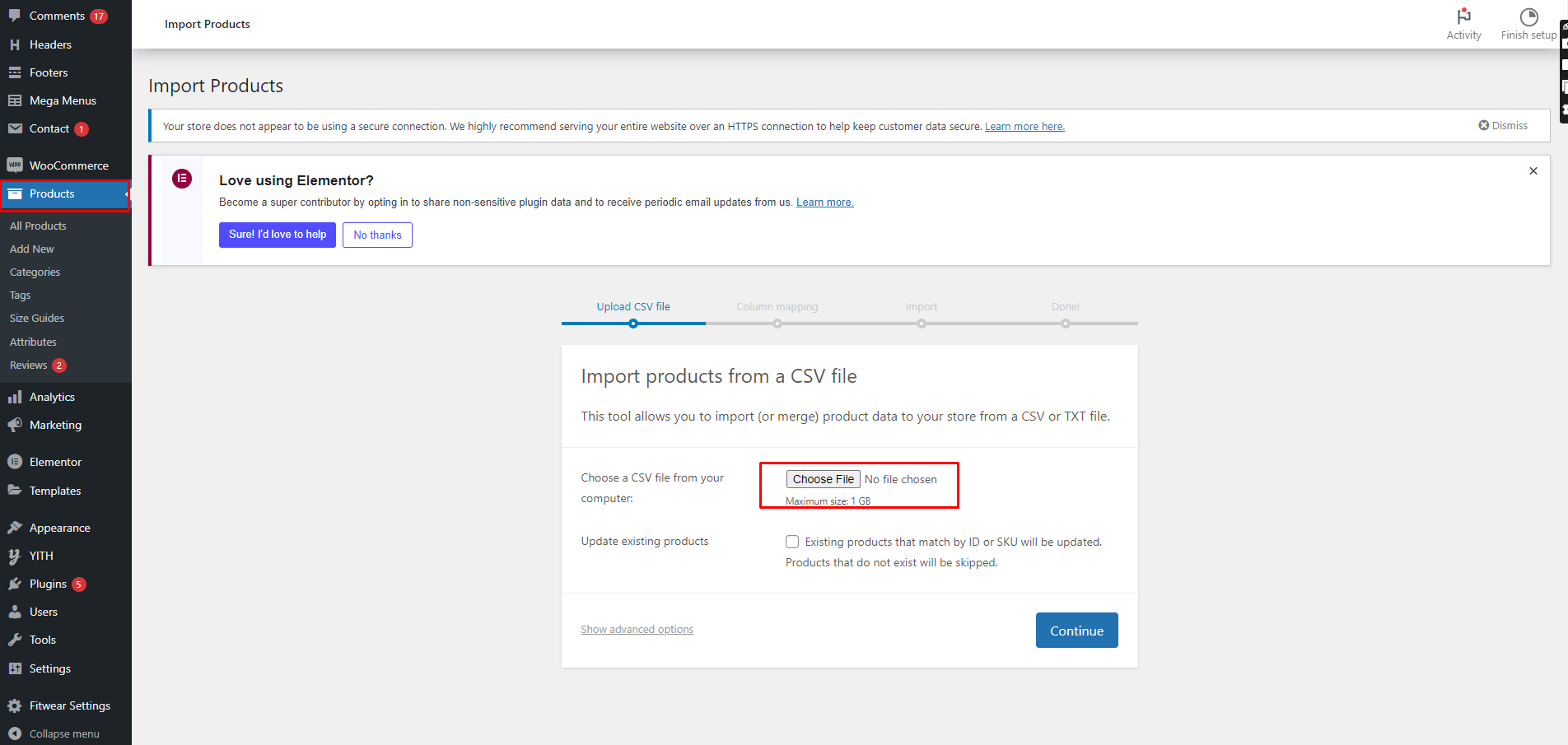1568x745 pixels.
Task: Select the Done! step label
Action: [x=1066, y=306]
